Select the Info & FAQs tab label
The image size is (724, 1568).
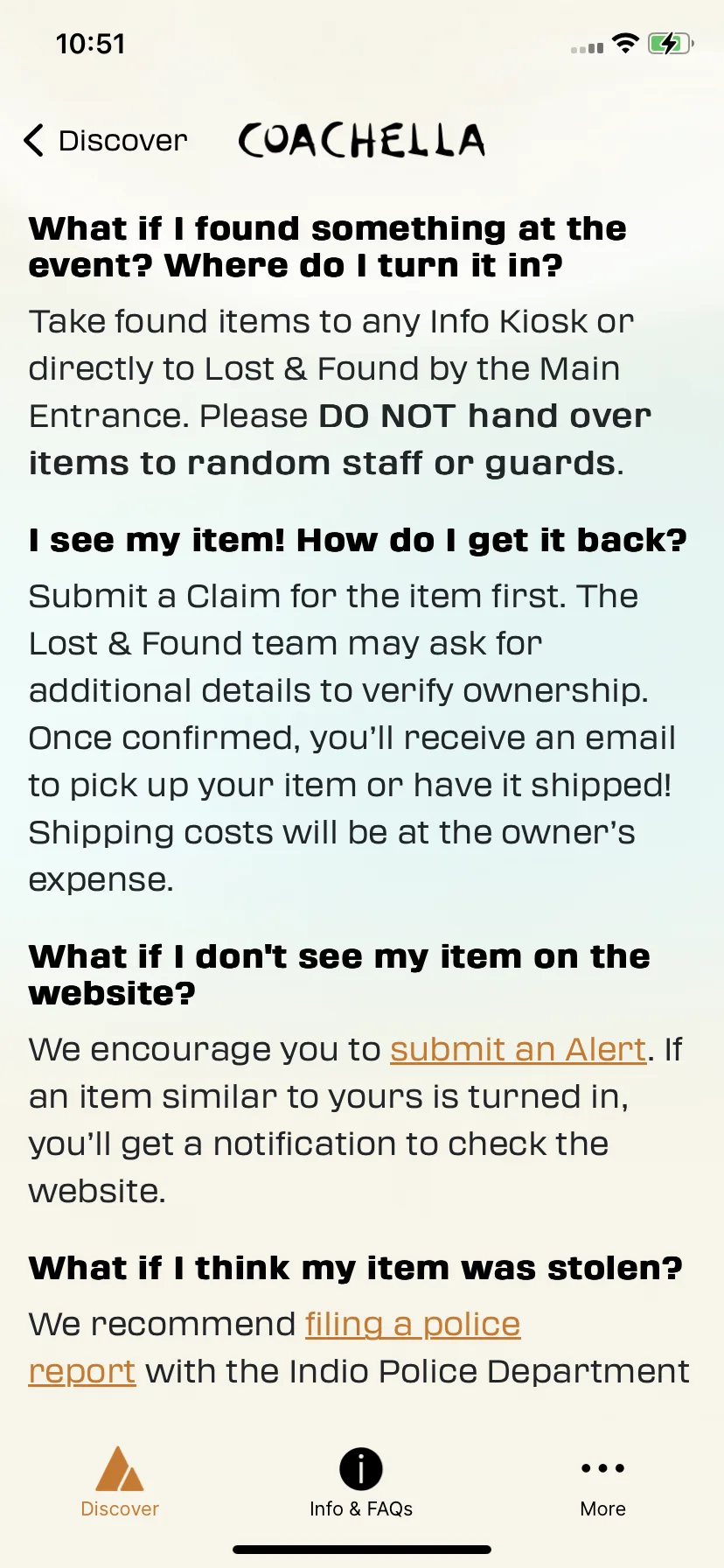click(361, 1508)
